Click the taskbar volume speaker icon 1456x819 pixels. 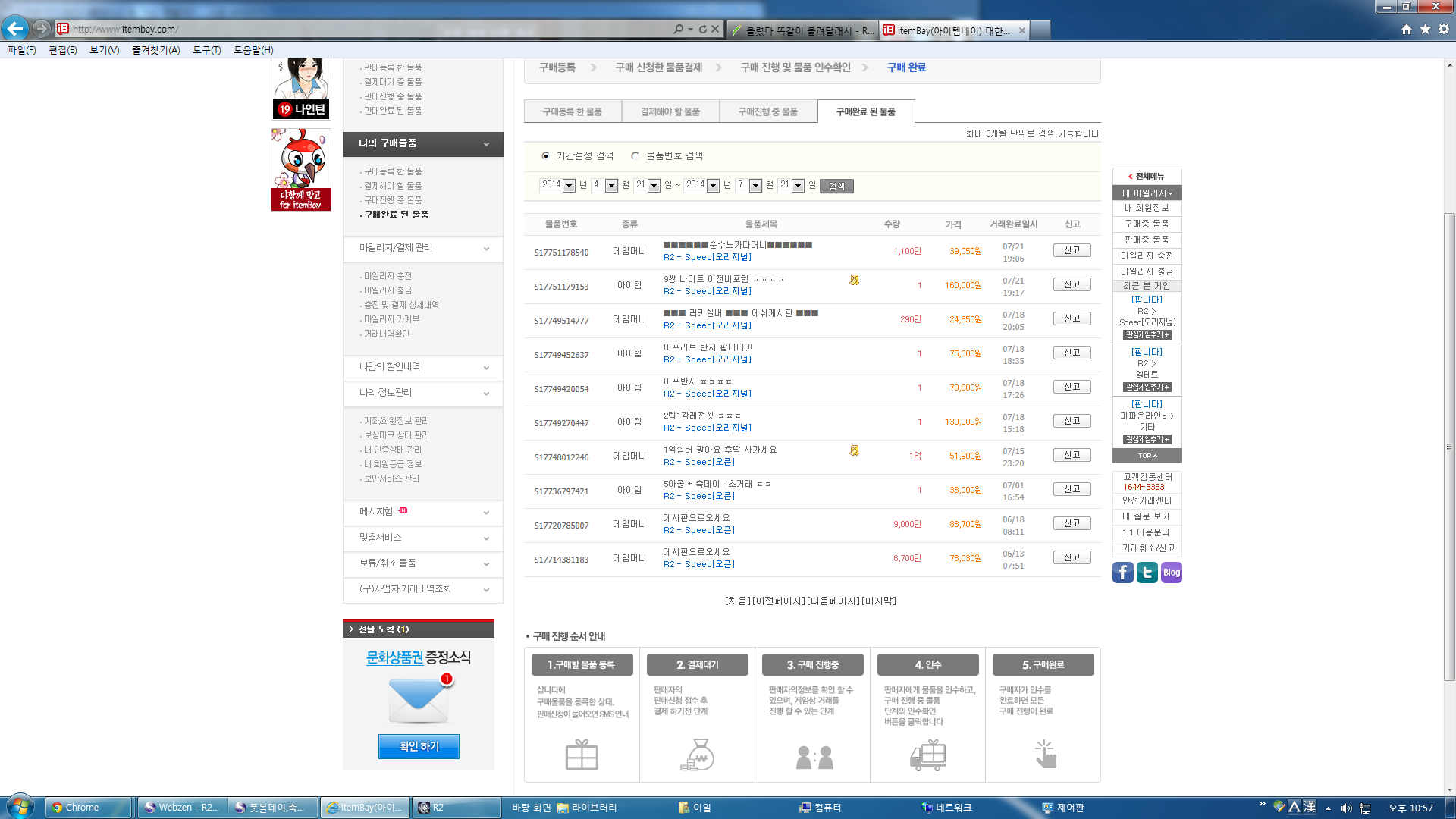coord(1346,808)
